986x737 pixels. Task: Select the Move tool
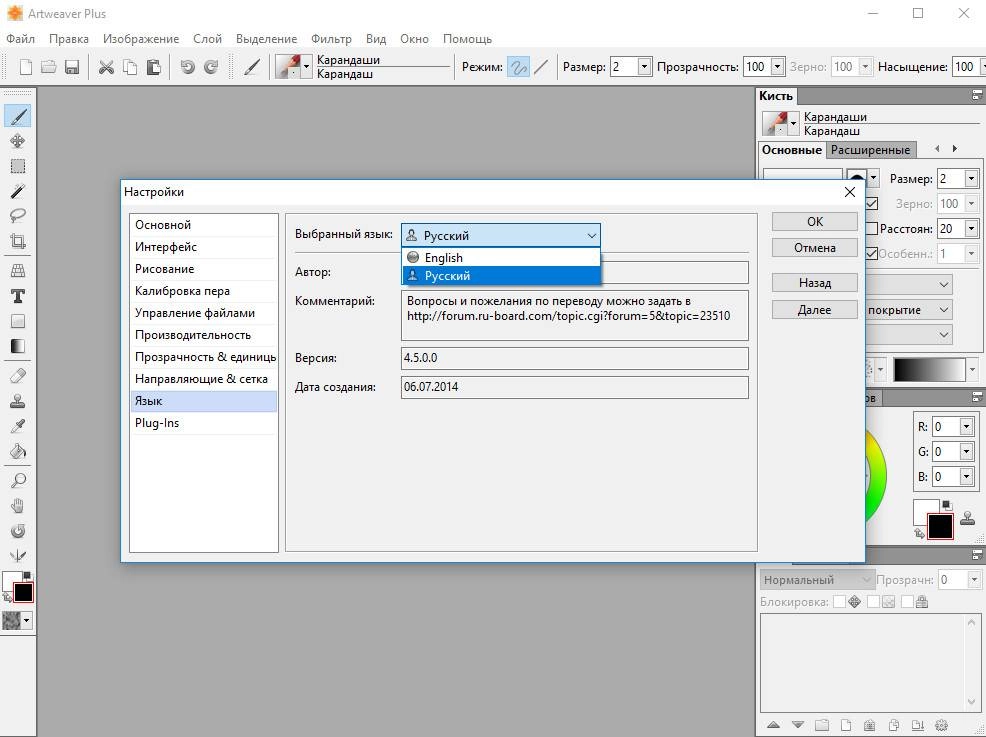point(18,141)
